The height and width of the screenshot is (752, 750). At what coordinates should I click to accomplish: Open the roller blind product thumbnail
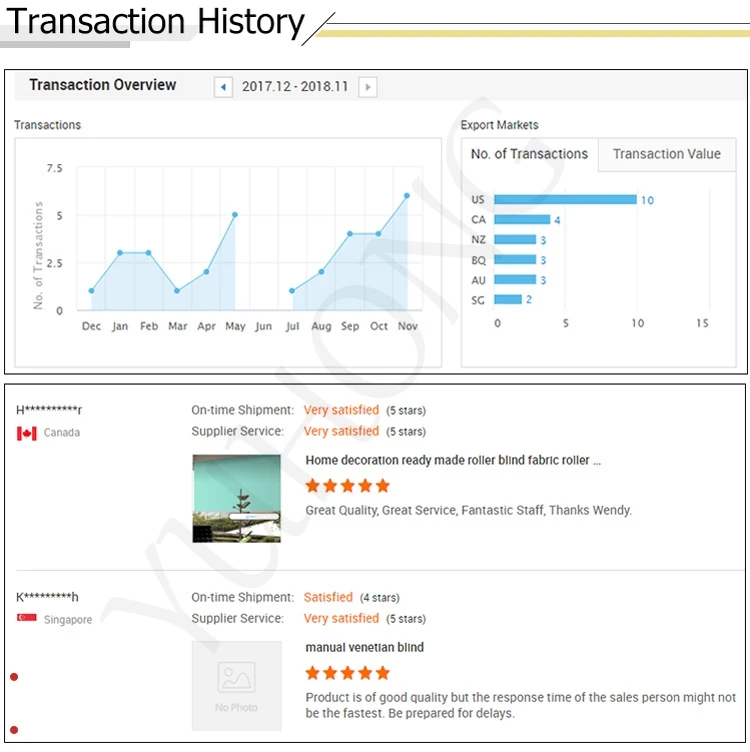(236, 498)
